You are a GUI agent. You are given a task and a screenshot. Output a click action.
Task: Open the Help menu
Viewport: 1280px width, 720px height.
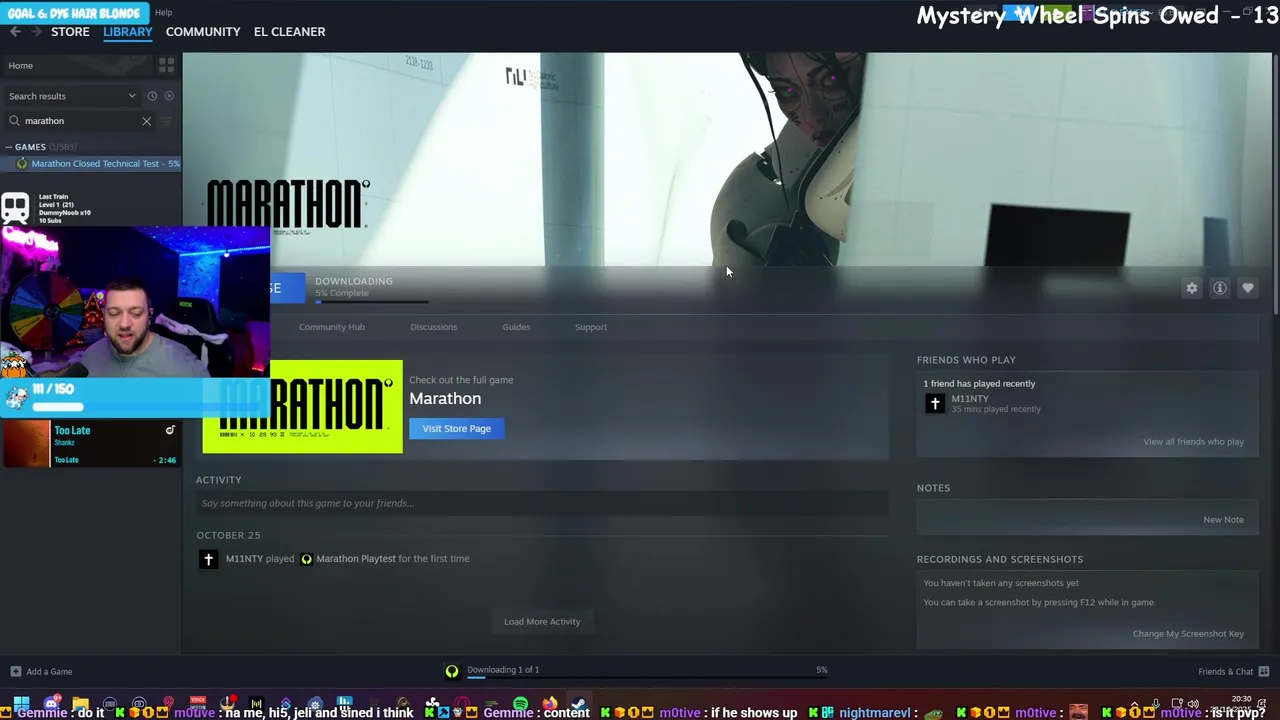pyautogui.click(x=163, y=13)
